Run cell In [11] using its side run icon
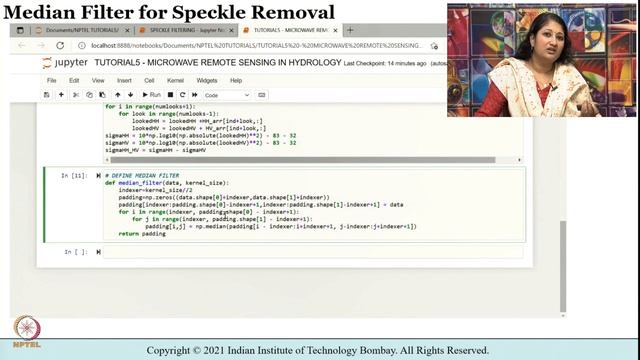The image size is (640, 360). tap(98, 176)
